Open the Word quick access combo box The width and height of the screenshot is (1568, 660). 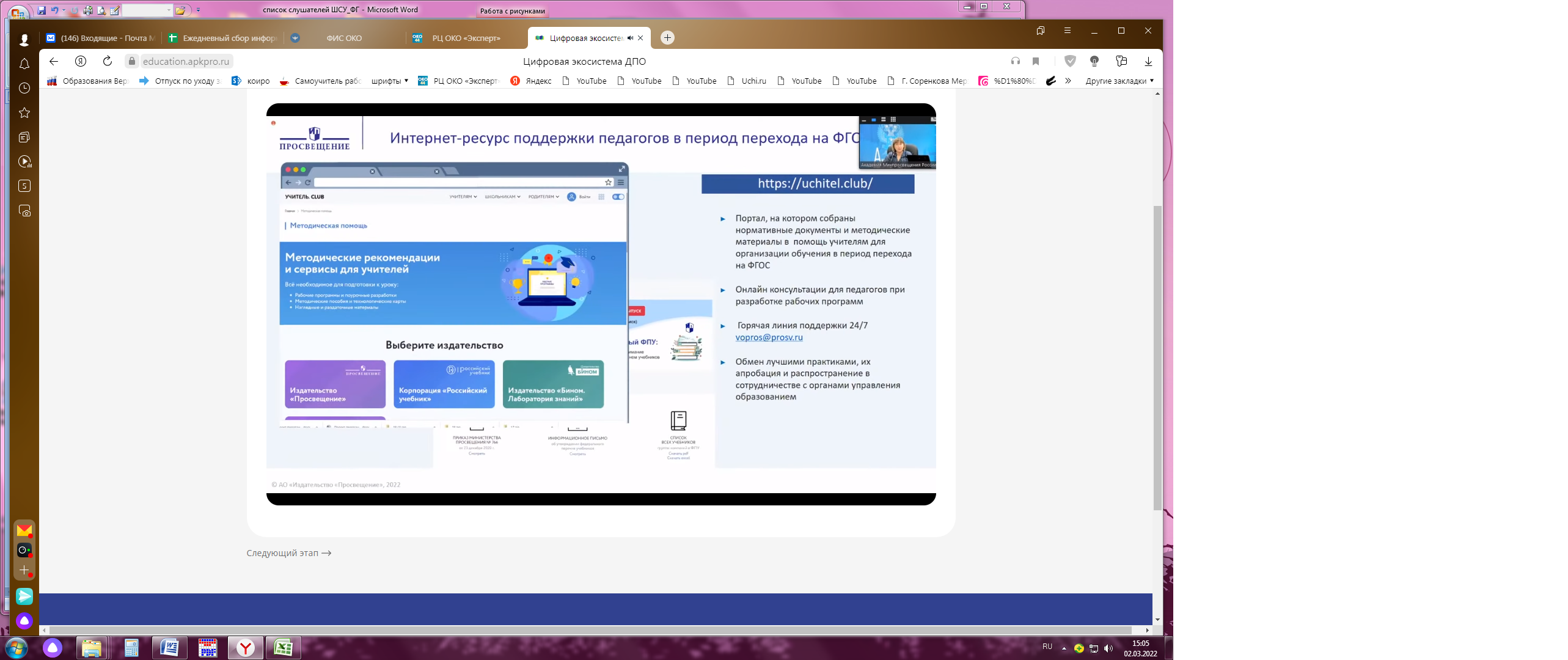(x=147, y=10)
